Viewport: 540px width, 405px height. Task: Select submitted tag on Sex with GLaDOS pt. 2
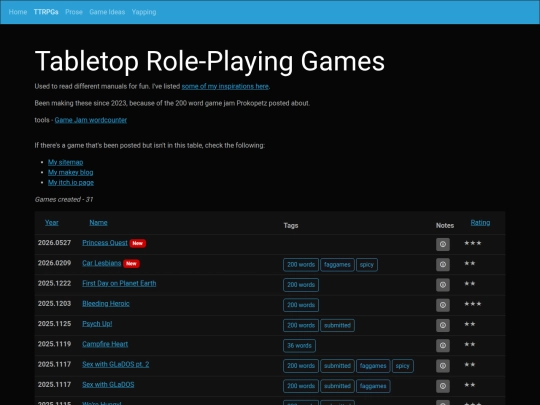tap(338, 366)
